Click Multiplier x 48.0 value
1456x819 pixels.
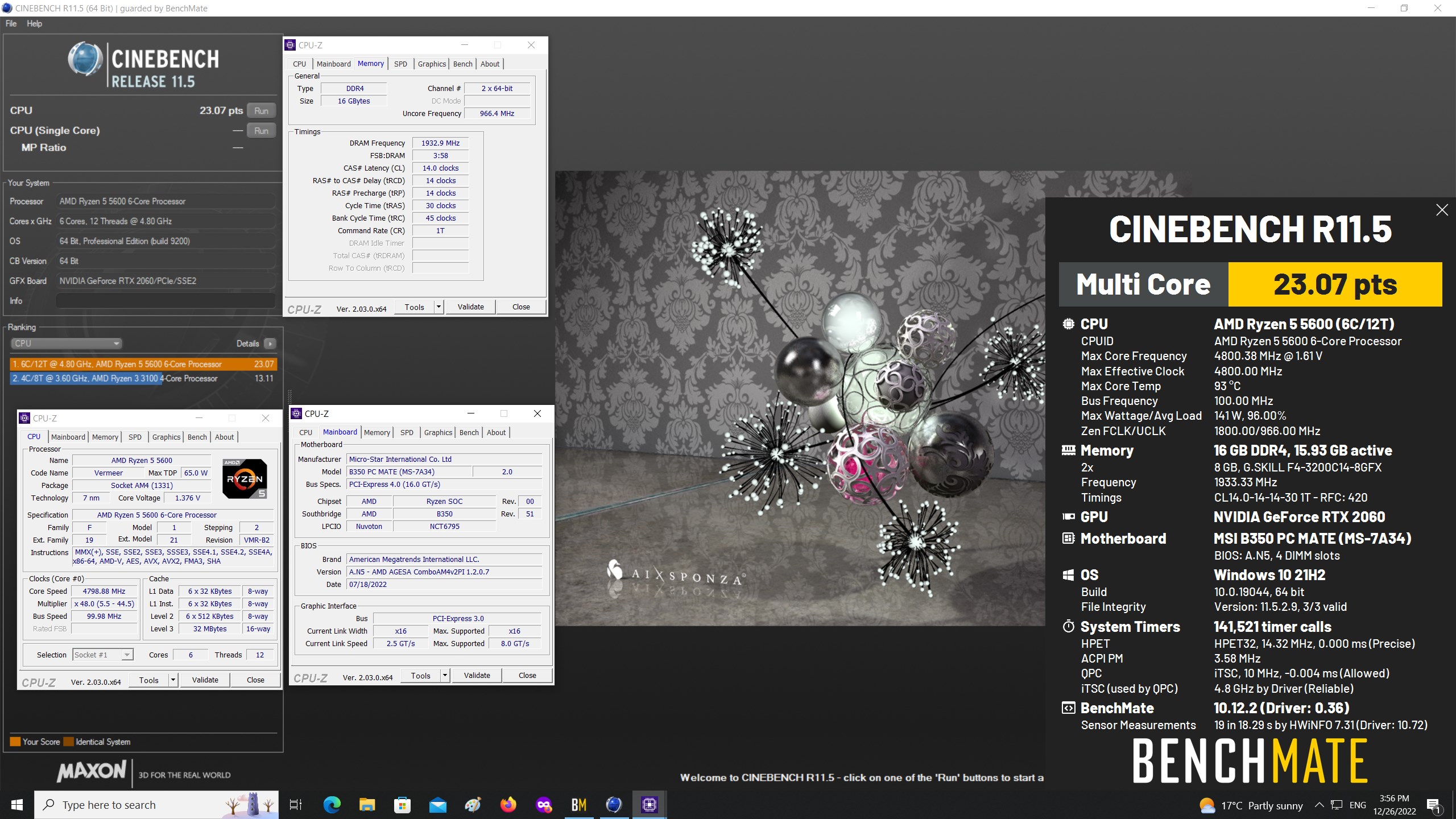click(104, 604)
